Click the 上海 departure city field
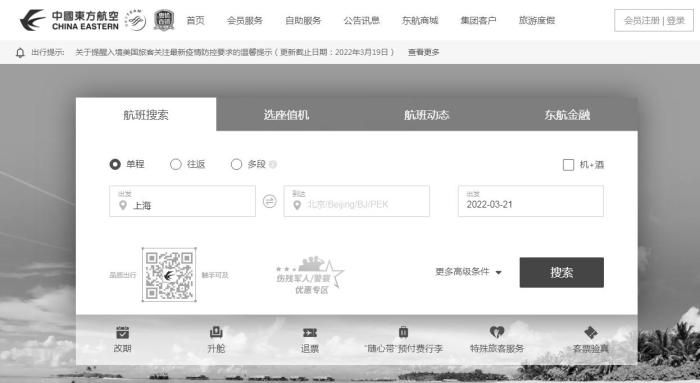Image resolution: width=700 pixels, height=383 pixels. coord(182,201)
